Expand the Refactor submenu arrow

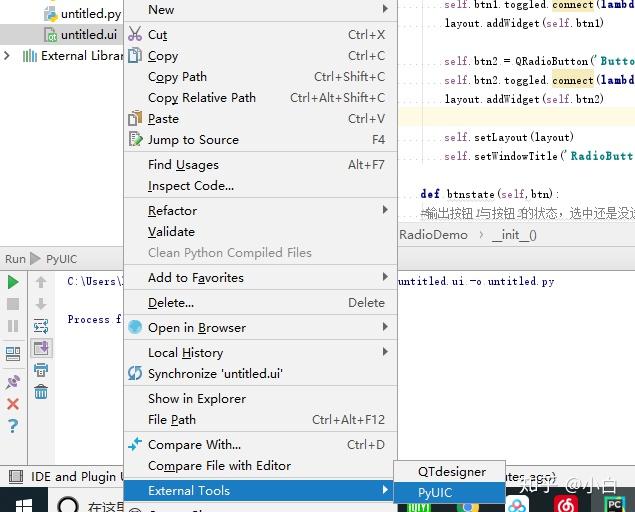pyautogui.click(x=385, y=210)
